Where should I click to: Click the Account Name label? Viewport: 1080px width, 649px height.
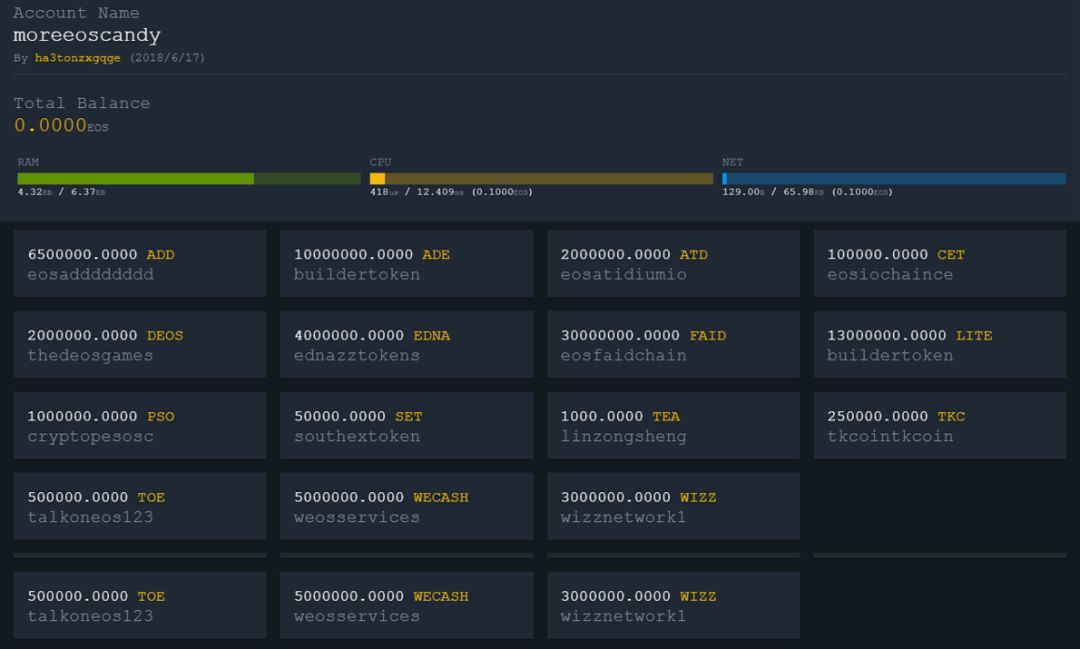point(76,13)
